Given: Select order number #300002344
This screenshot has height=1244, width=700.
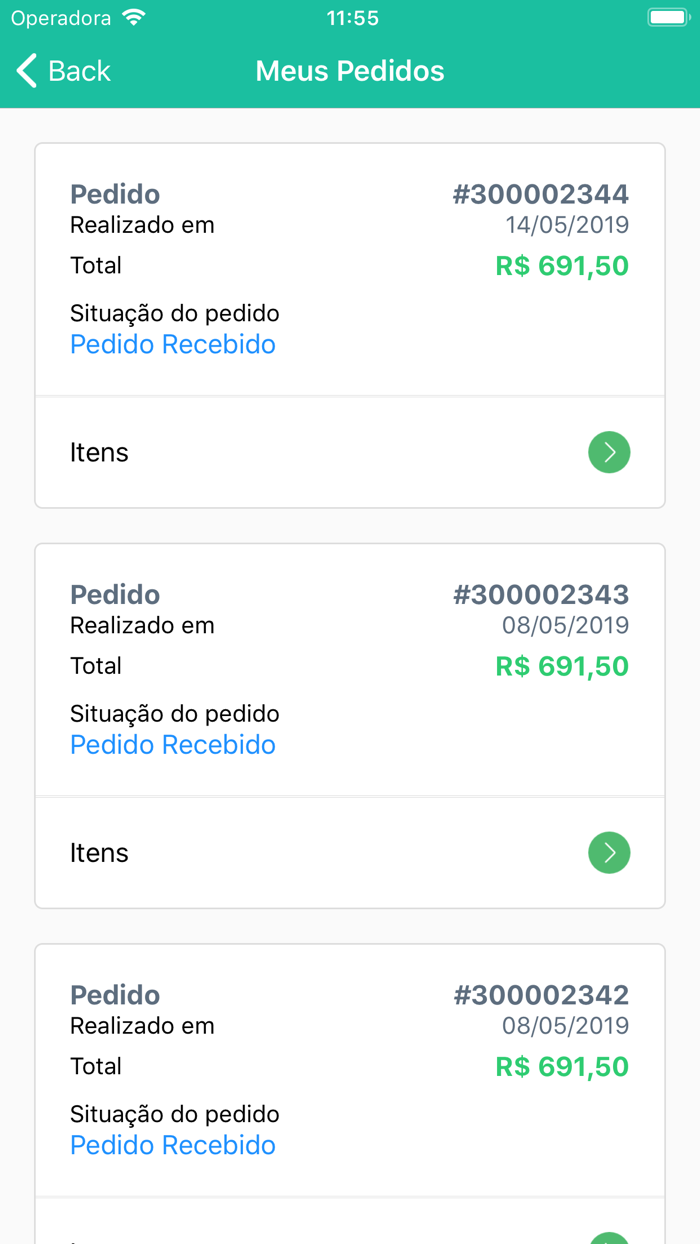Looking at the screenshot, I should [x=541, y=194].
